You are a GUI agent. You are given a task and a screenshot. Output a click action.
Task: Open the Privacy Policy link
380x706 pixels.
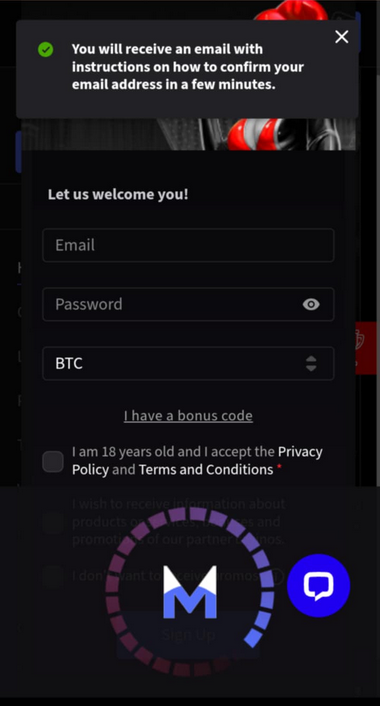click(197, 461)
